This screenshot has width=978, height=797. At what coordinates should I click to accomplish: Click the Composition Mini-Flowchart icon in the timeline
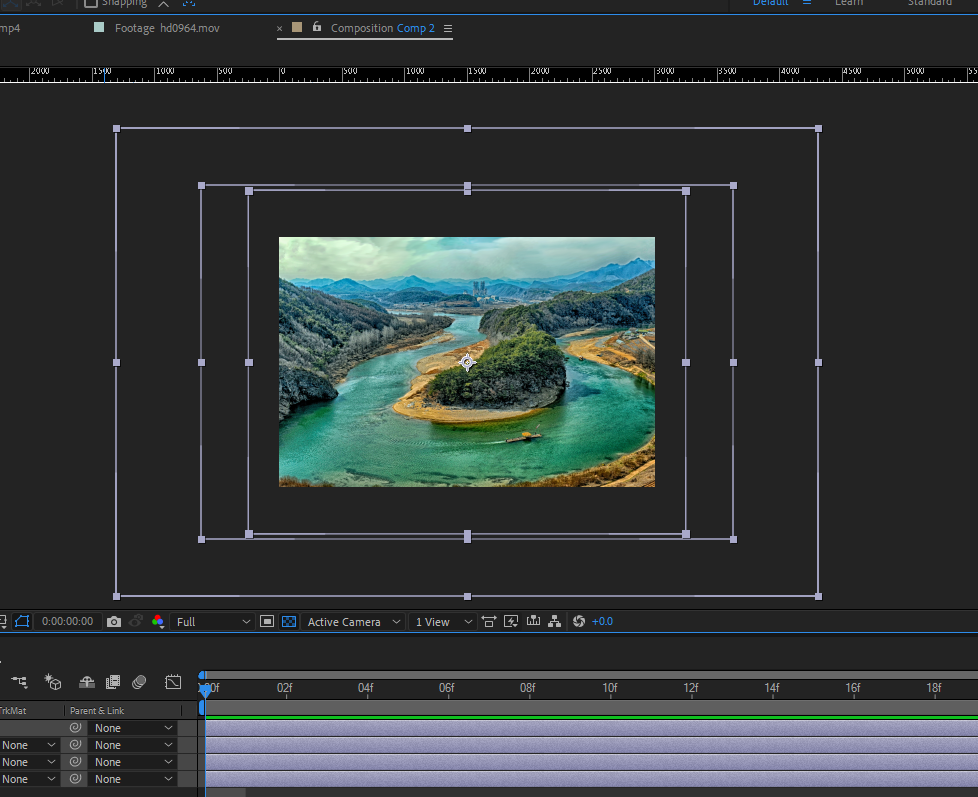click(x=20, y=682)
